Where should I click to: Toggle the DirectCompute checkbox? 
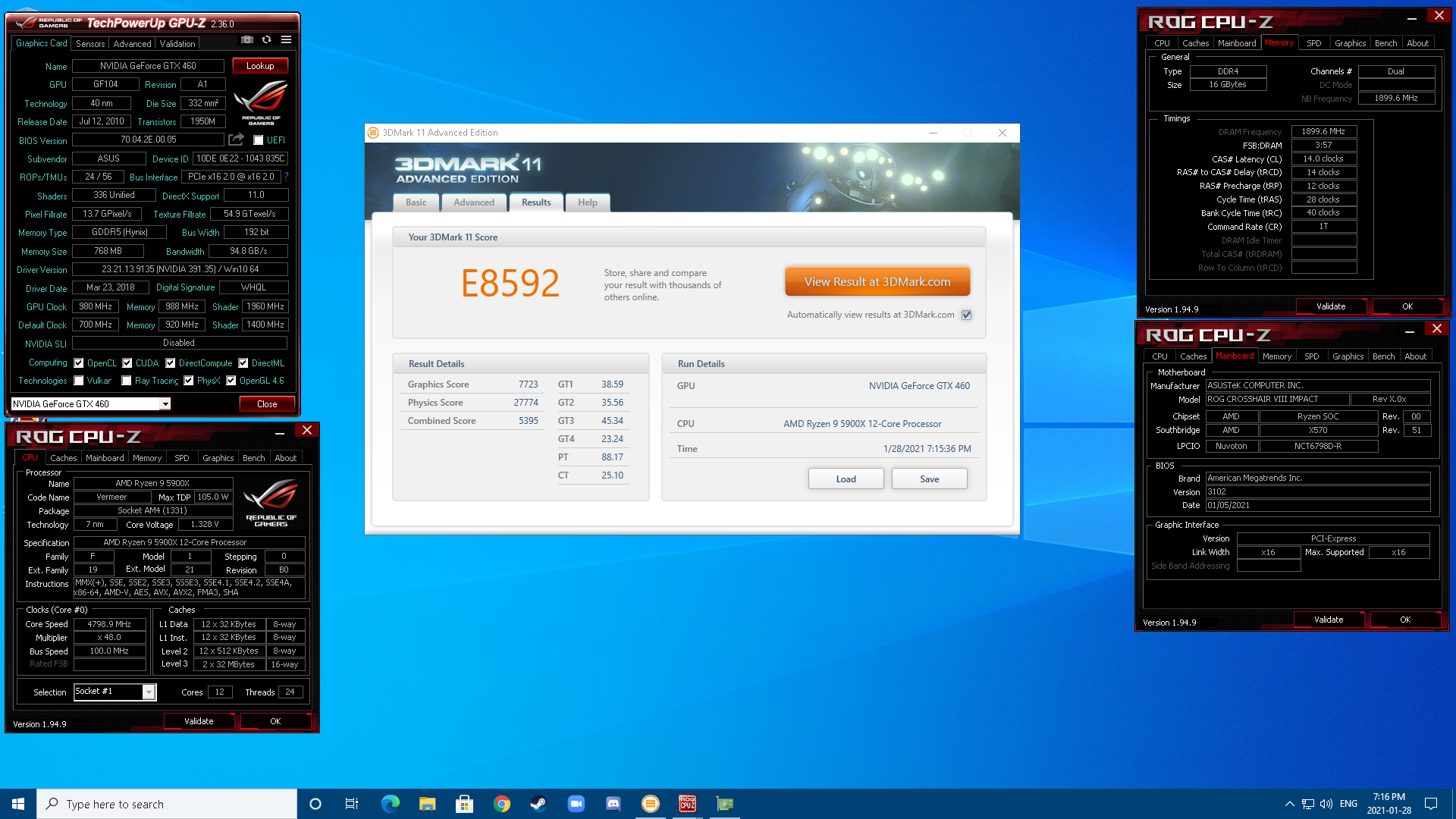pos(171,363)
